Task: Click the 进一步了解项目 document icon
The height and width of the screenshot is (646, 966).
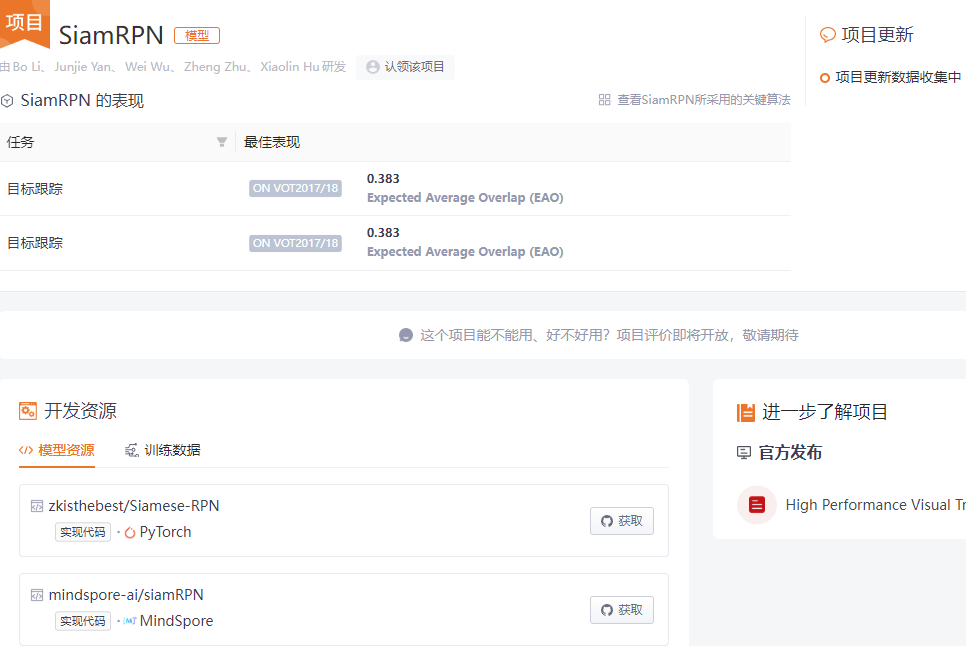Action: point(745,412)
